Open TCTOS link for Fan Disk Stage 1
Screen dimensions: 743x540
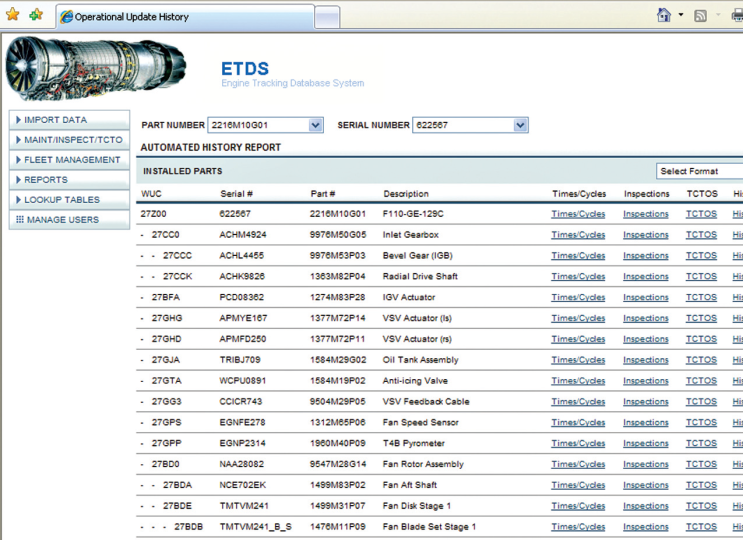click(701, 506)
